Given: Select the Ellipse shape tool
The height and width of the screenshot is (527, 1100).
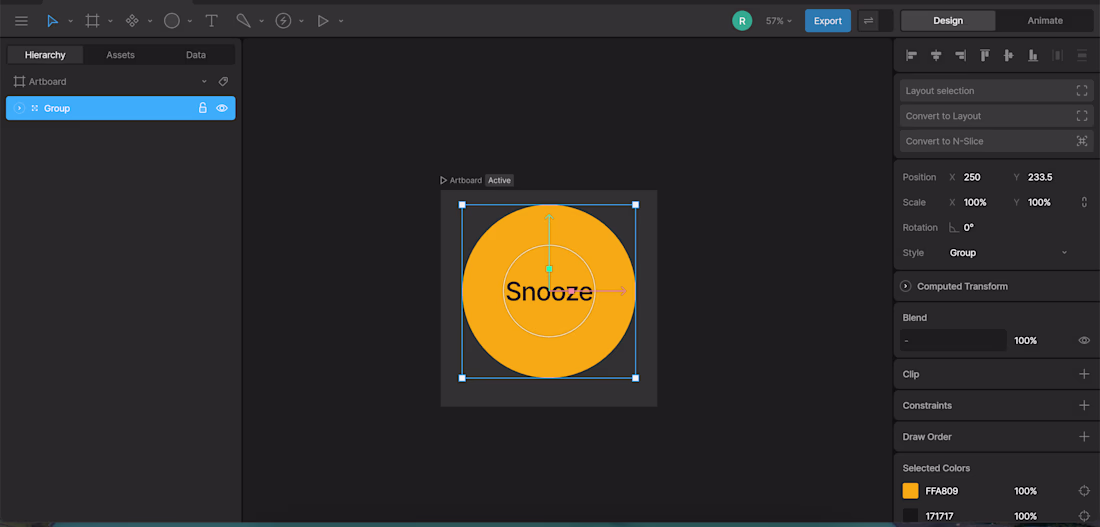Looking at the screenshot, I should (x=172, y=21).
